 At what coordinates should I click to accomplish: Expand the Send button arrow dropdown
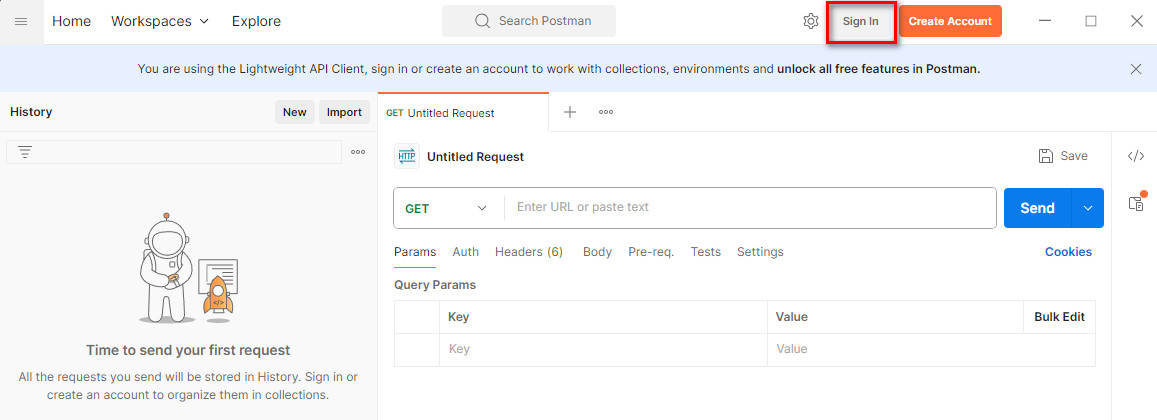[1088, 208]
